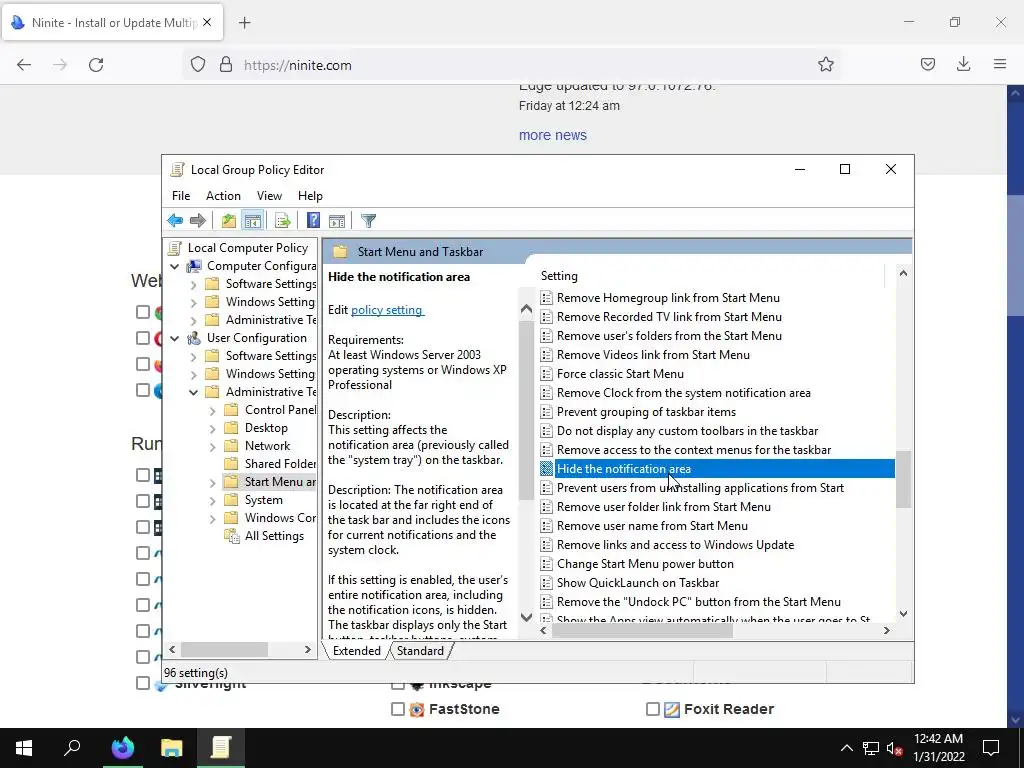Click the Filter funnel toolbar icon
The width and height of the screenshot is (1024, 768).
tap(368, 221)
